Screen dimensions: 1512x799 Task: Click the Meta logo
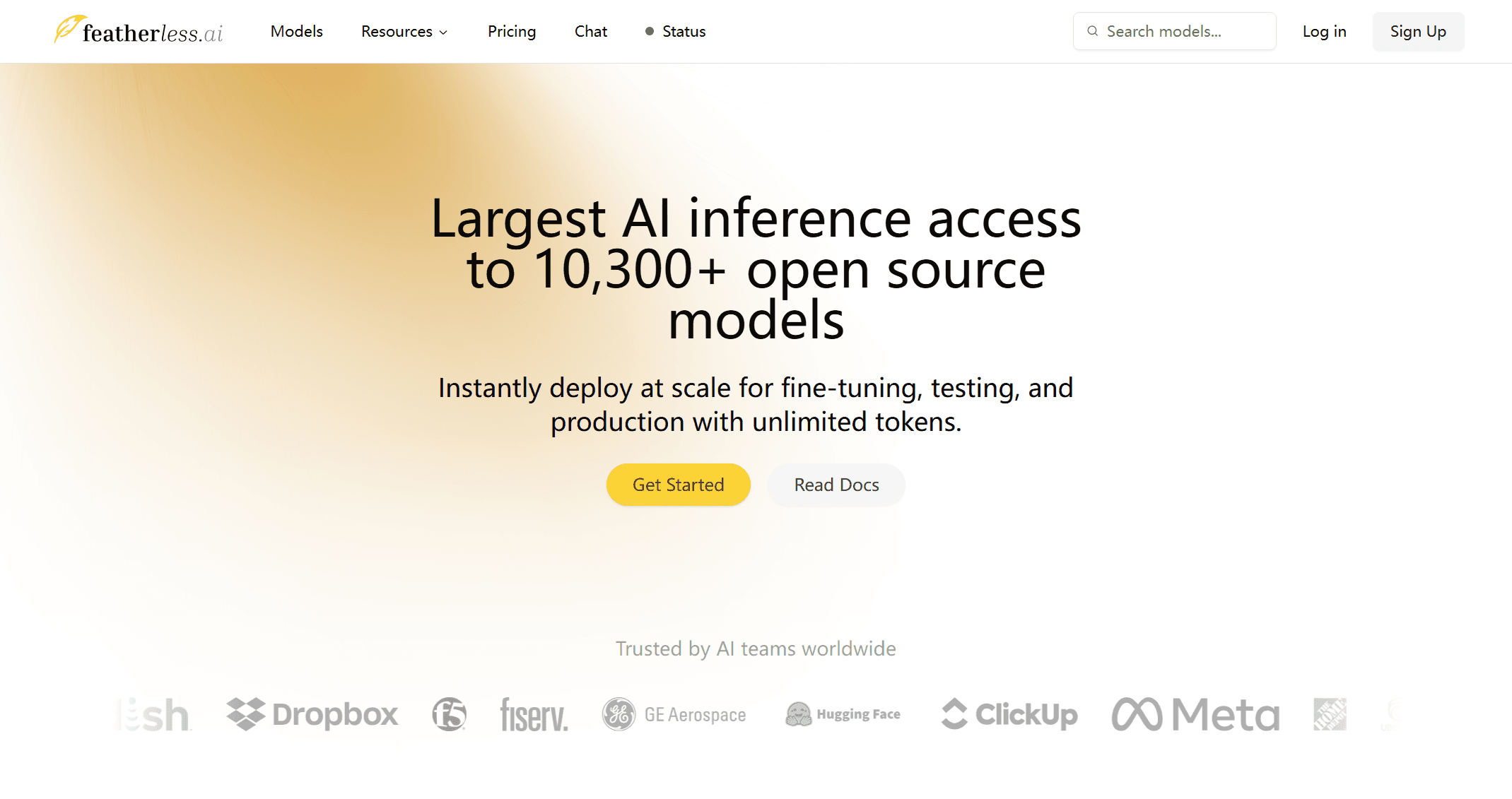[1195, 714]
